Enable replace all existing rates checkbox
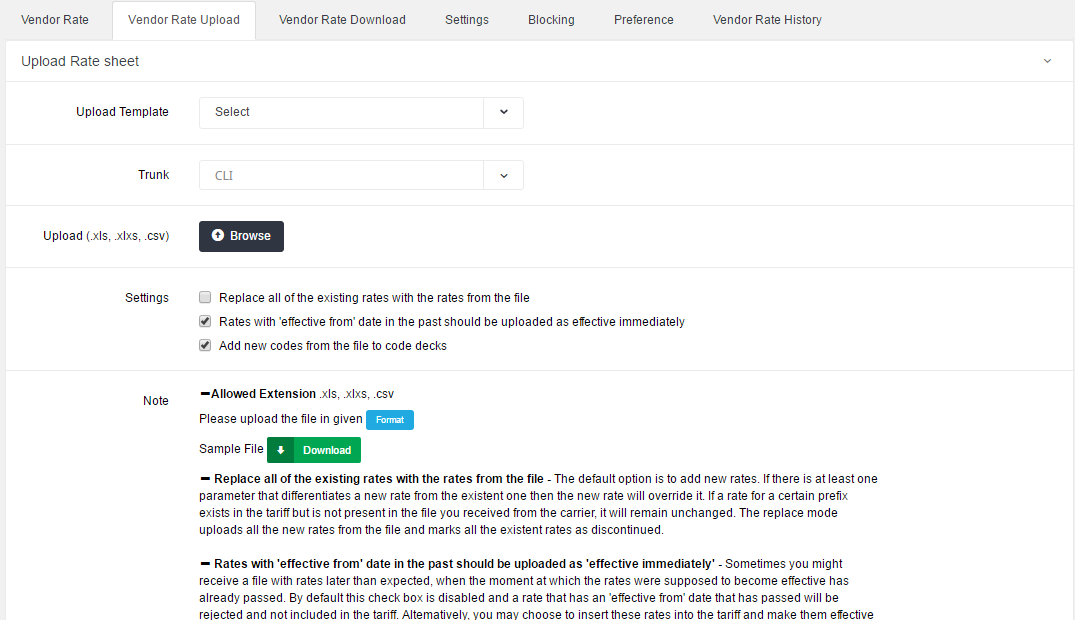The height and width of the screenshot is (620, 1075). coord(205,298)
